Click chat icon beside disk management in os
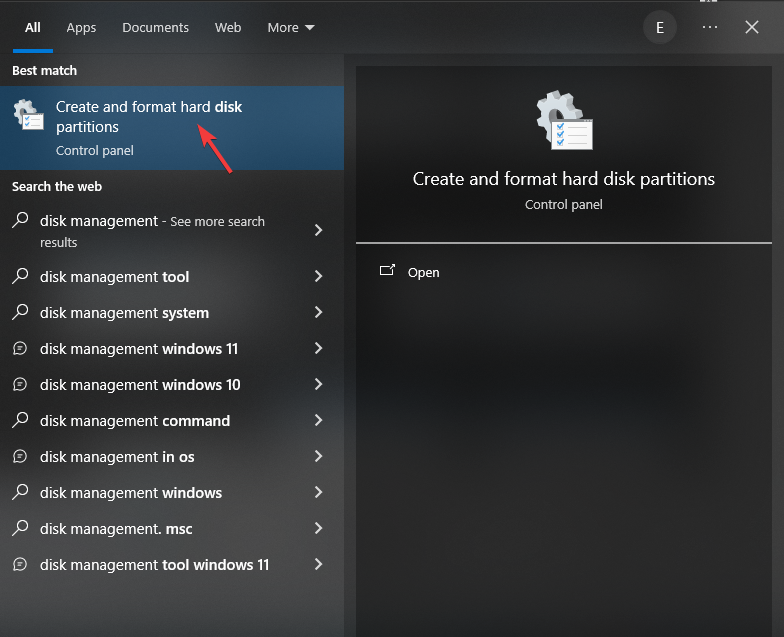784x637 pixels. [20, 456]
